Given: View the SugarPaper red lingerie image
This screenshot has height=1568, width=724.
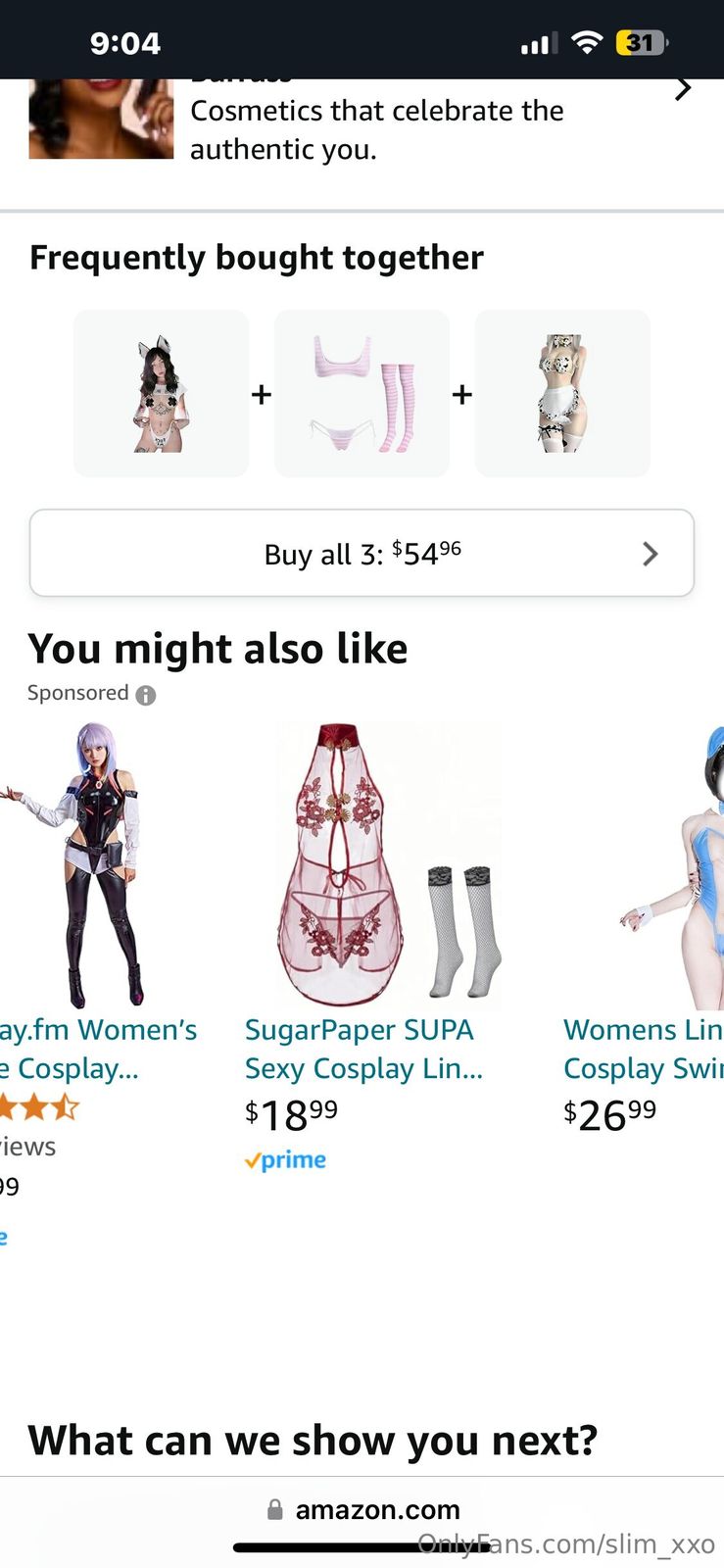Looking at the screenshot, I should pyautogui.click(x=389, y=865).
